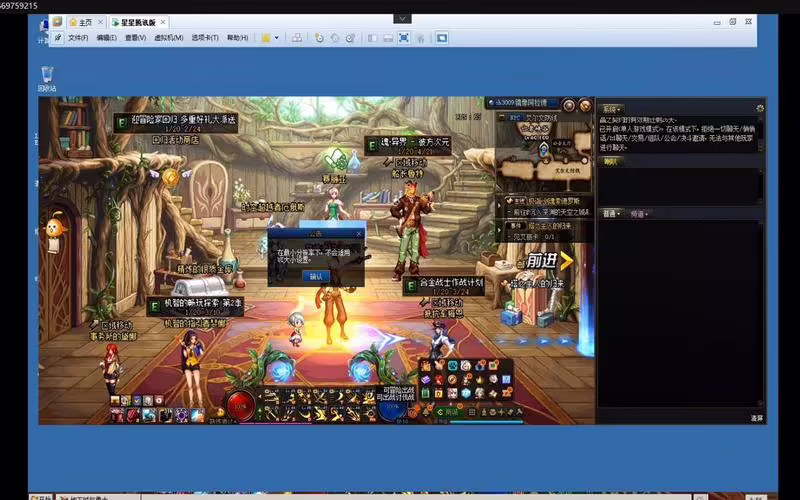Expand the power options dropdown arrow
Viewport: 800px width, 500px height.
pyautogui.click(x=277, y=38)
